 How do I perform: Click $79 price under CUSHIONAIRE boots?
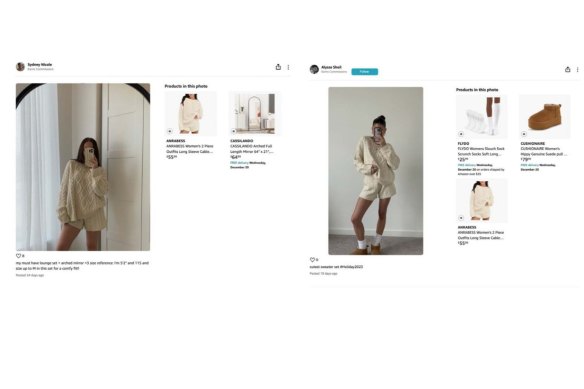(x=526, y=159)
